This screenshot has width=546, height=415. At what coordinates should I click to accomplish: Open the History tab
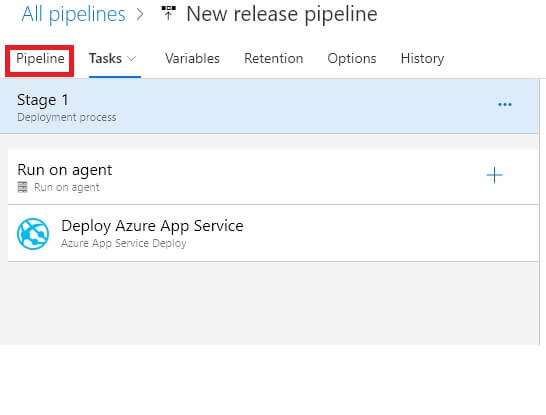tap(422, 58)
